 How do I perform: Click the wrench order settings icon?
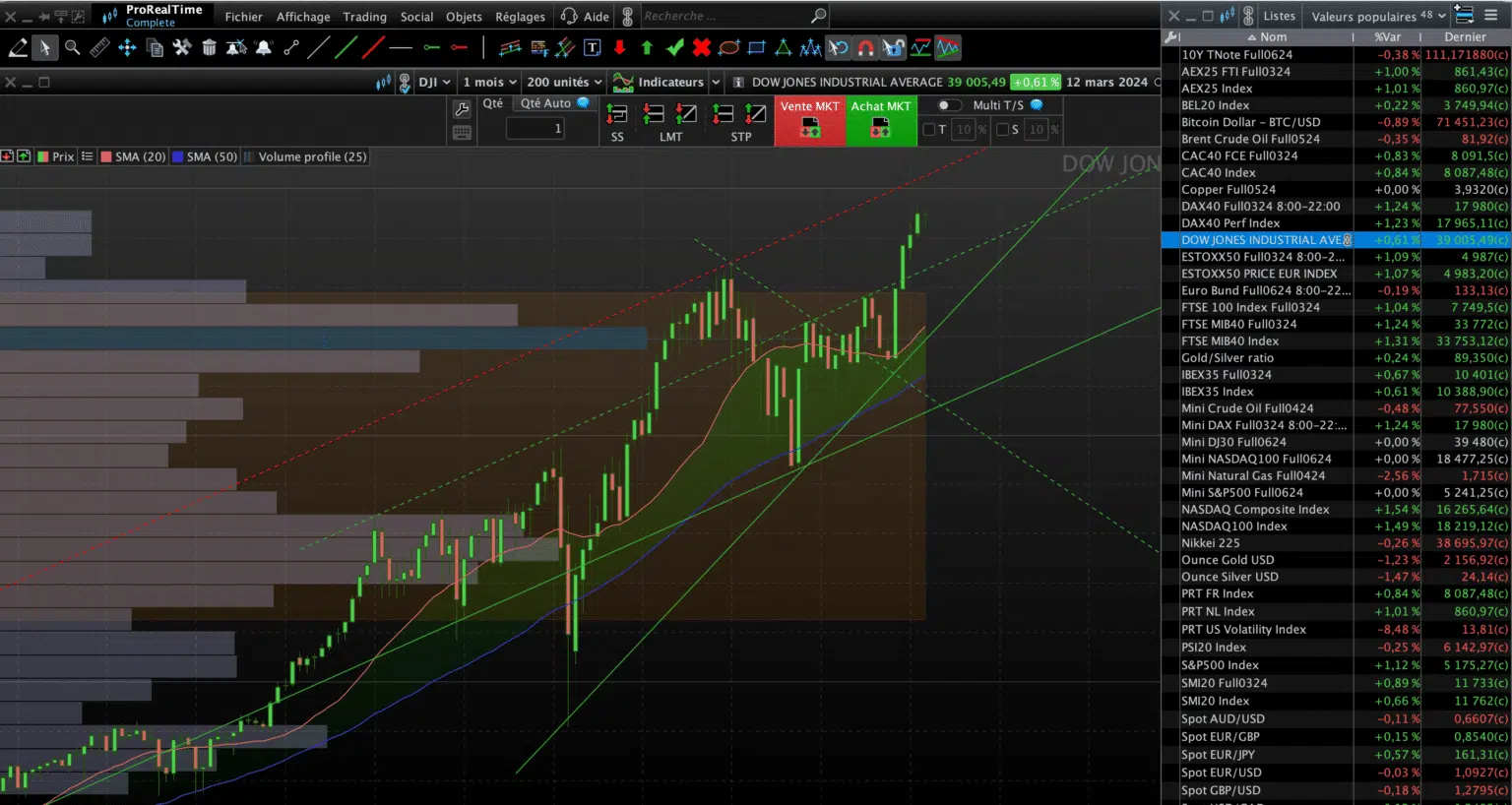click(x=462, y=108)
